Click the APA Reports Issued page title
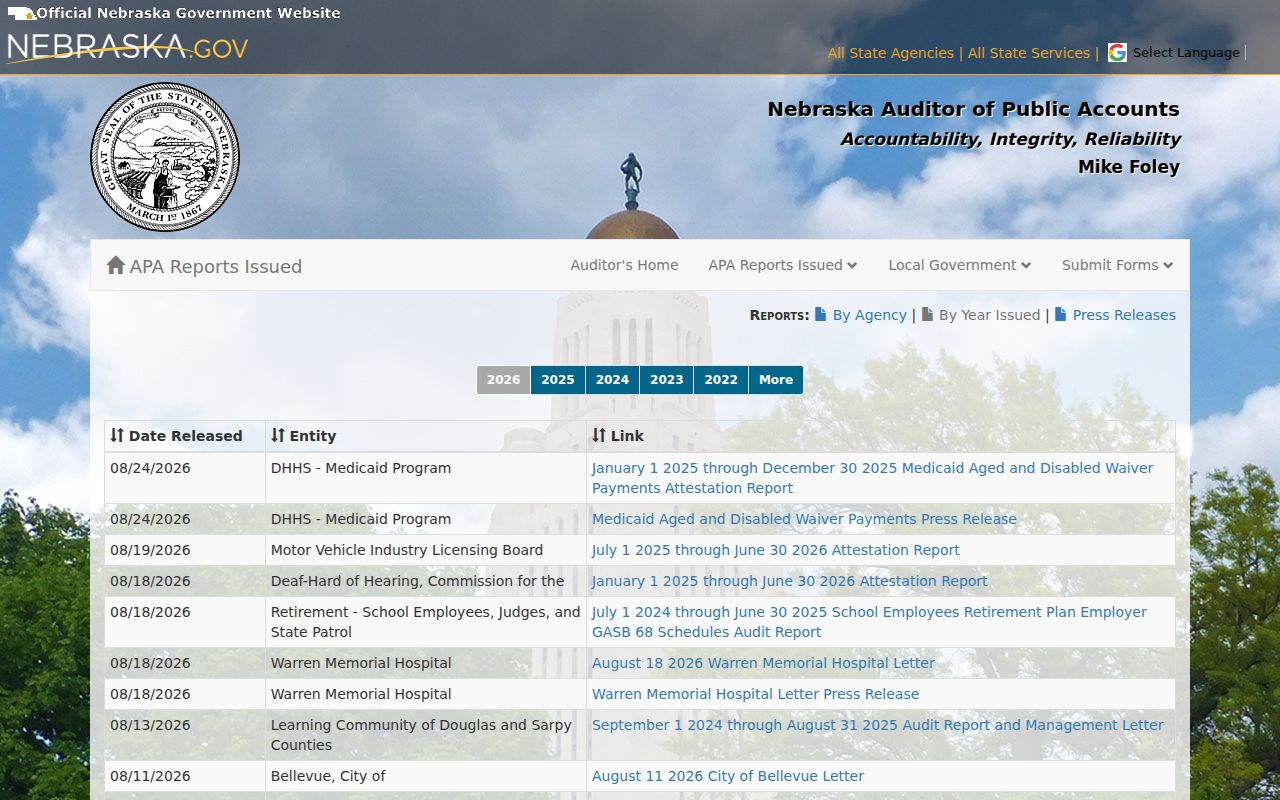Screen dimensions: 1280x800 click(216, 266)
